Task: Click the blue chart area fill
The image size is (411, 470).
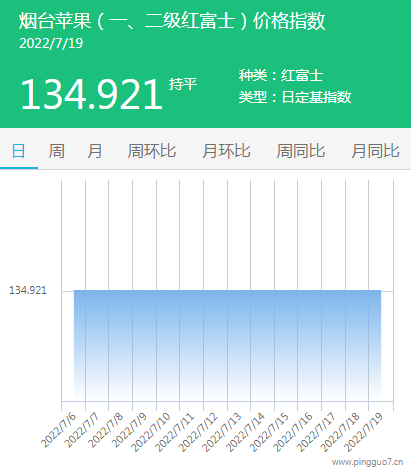Action: coord(227,345)
